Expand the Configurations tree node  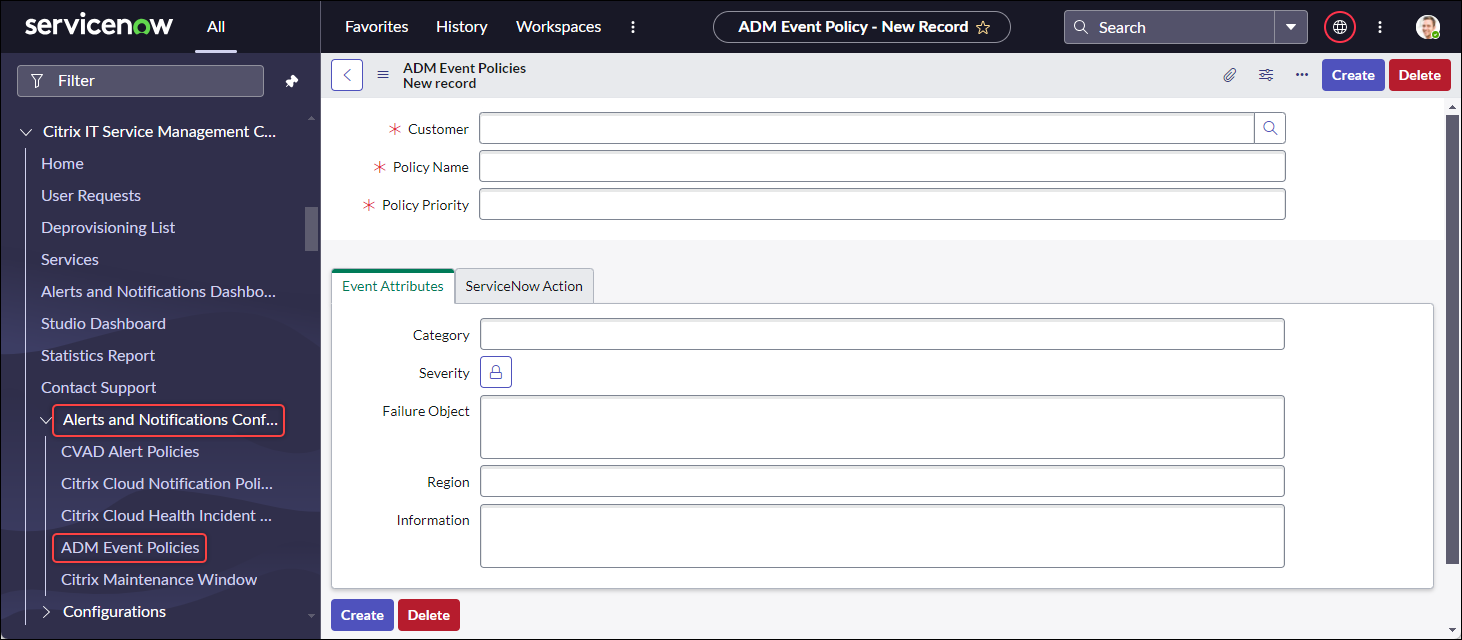[x=46, y=612]
